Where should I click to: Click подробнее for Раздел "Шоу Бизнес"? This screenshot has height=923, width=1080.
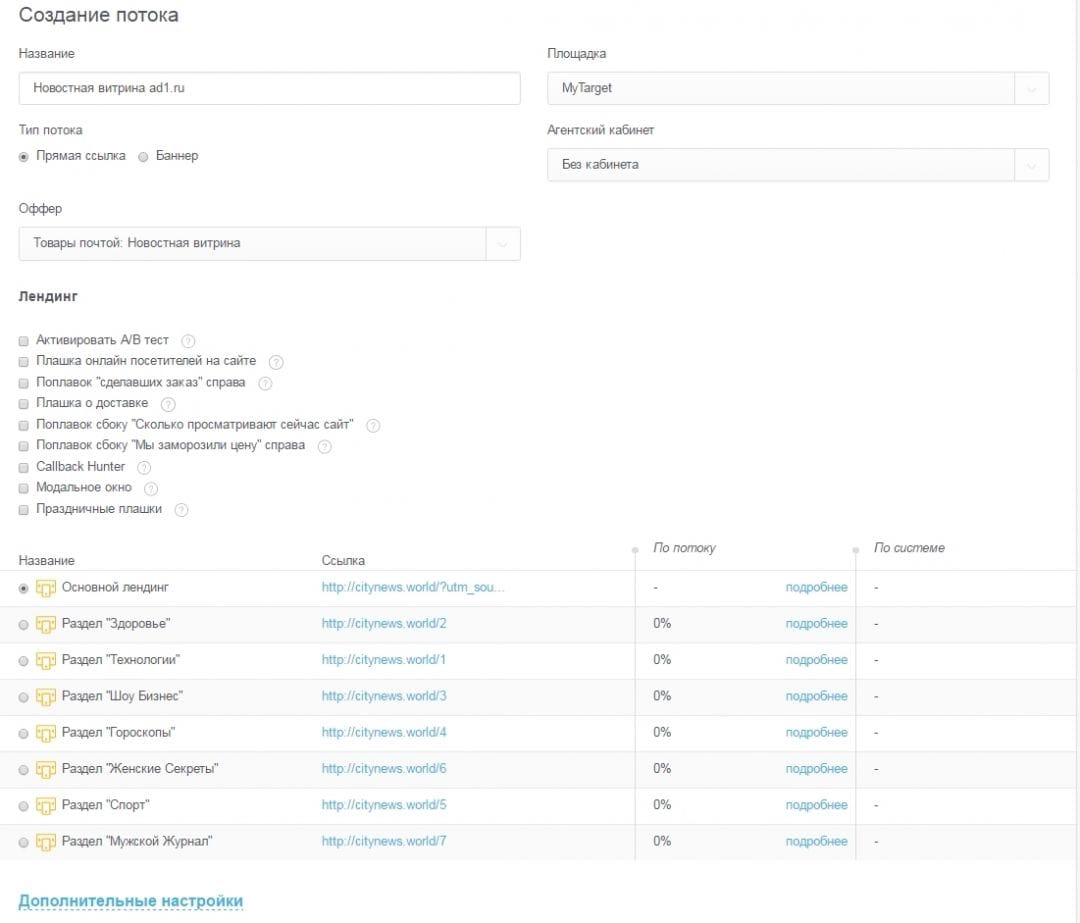(x=816, y=696)
